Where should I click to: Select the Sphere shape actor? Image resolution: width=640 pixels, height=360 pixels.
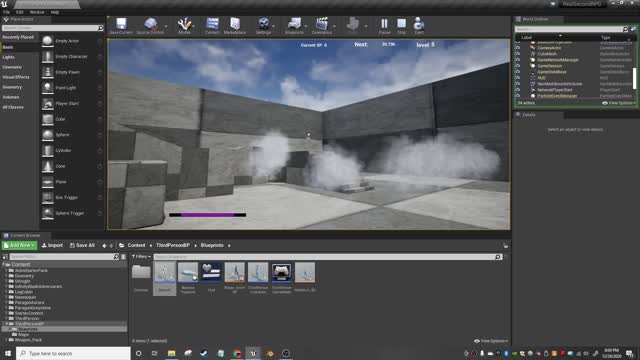72,135
